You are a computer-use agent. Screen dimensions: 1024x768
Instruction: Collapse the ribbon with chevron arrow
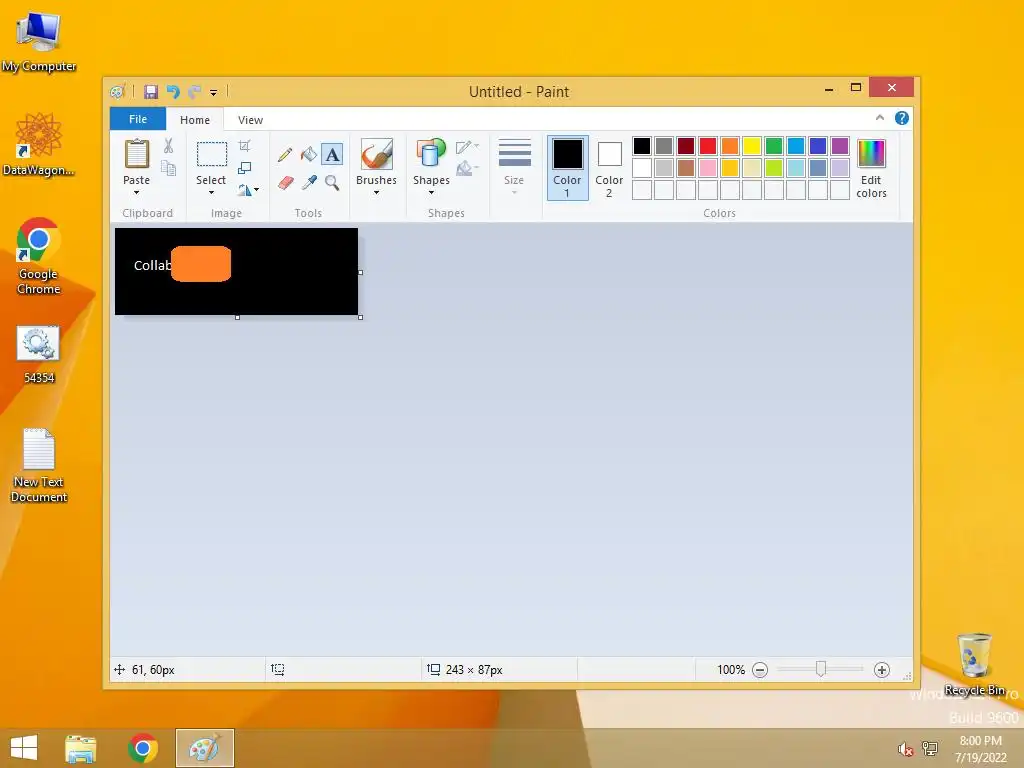tap(880, 118)
